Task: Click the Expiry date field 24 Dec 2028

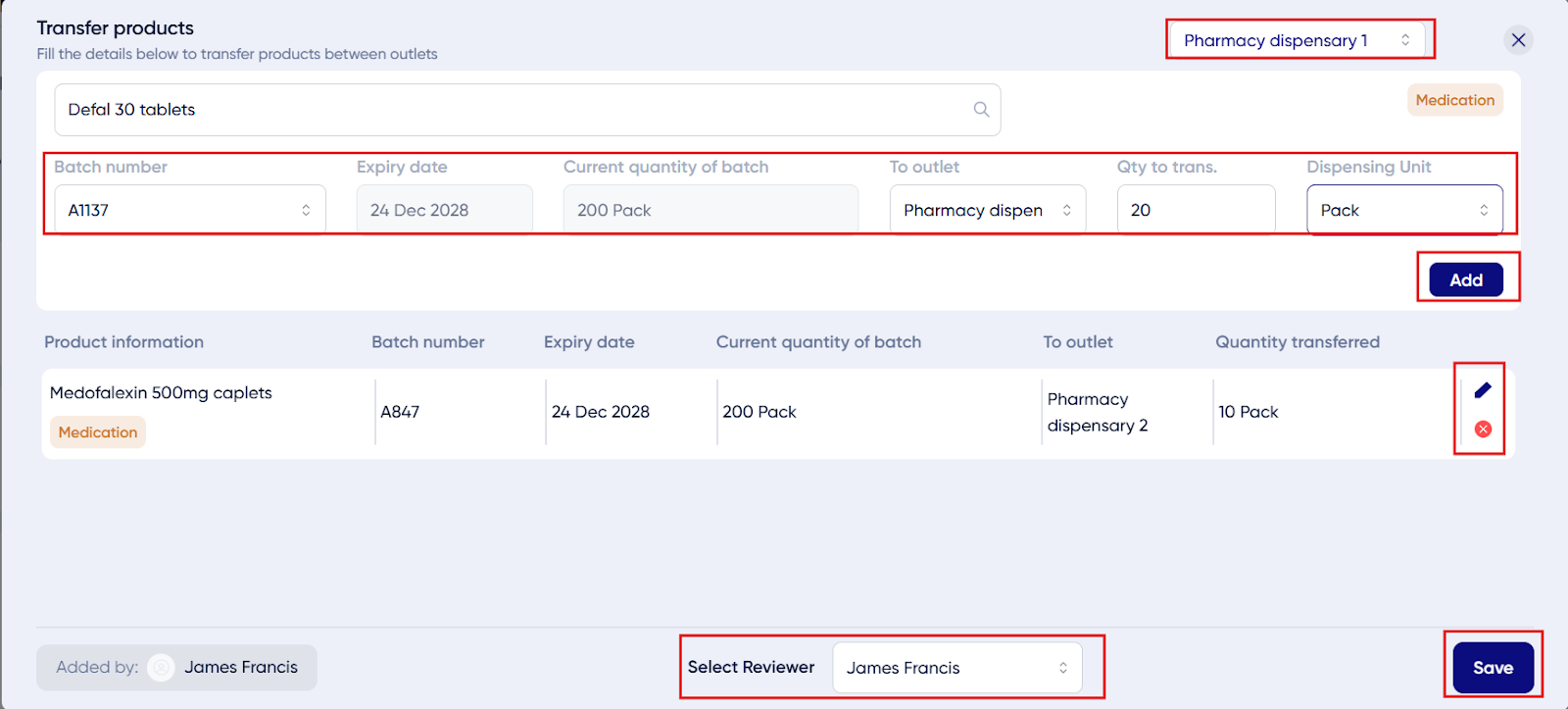Action: click(444, 210)
